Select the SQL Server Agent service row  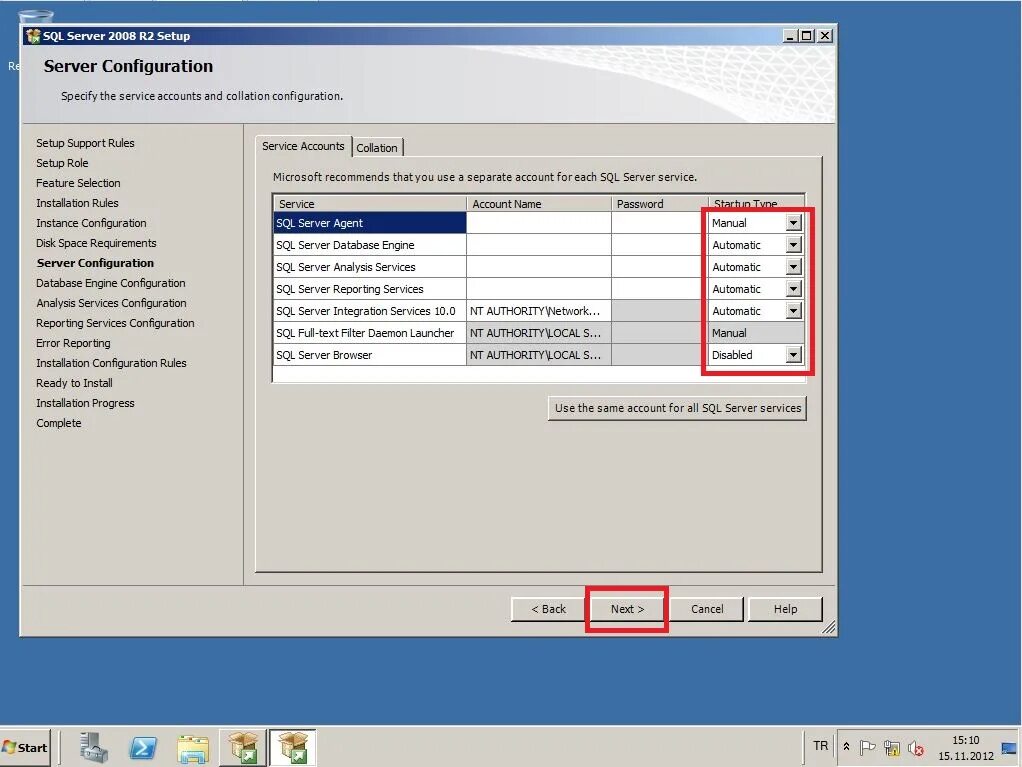(370, 223)
